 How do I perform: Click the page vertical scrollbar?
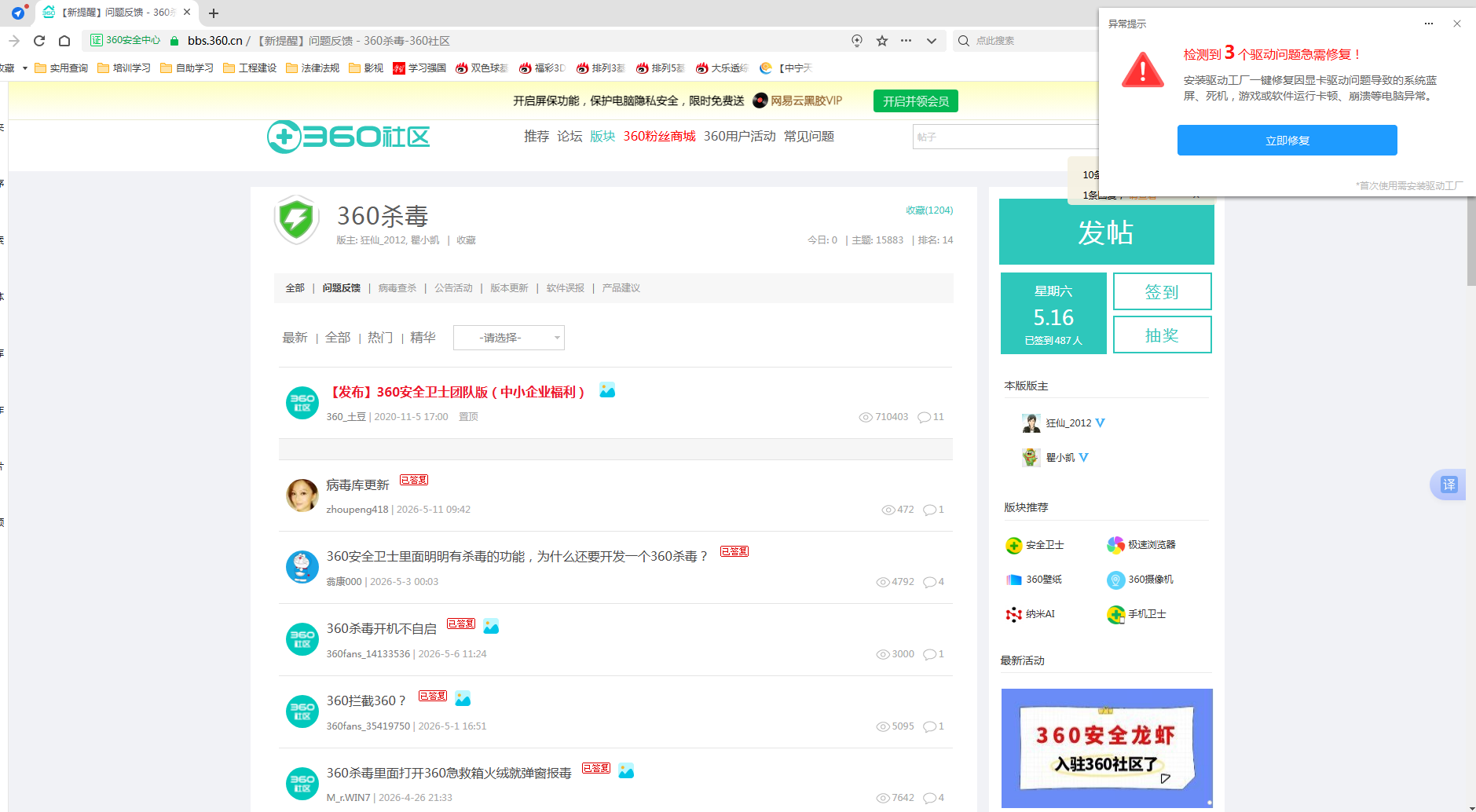coord(1471,240)
